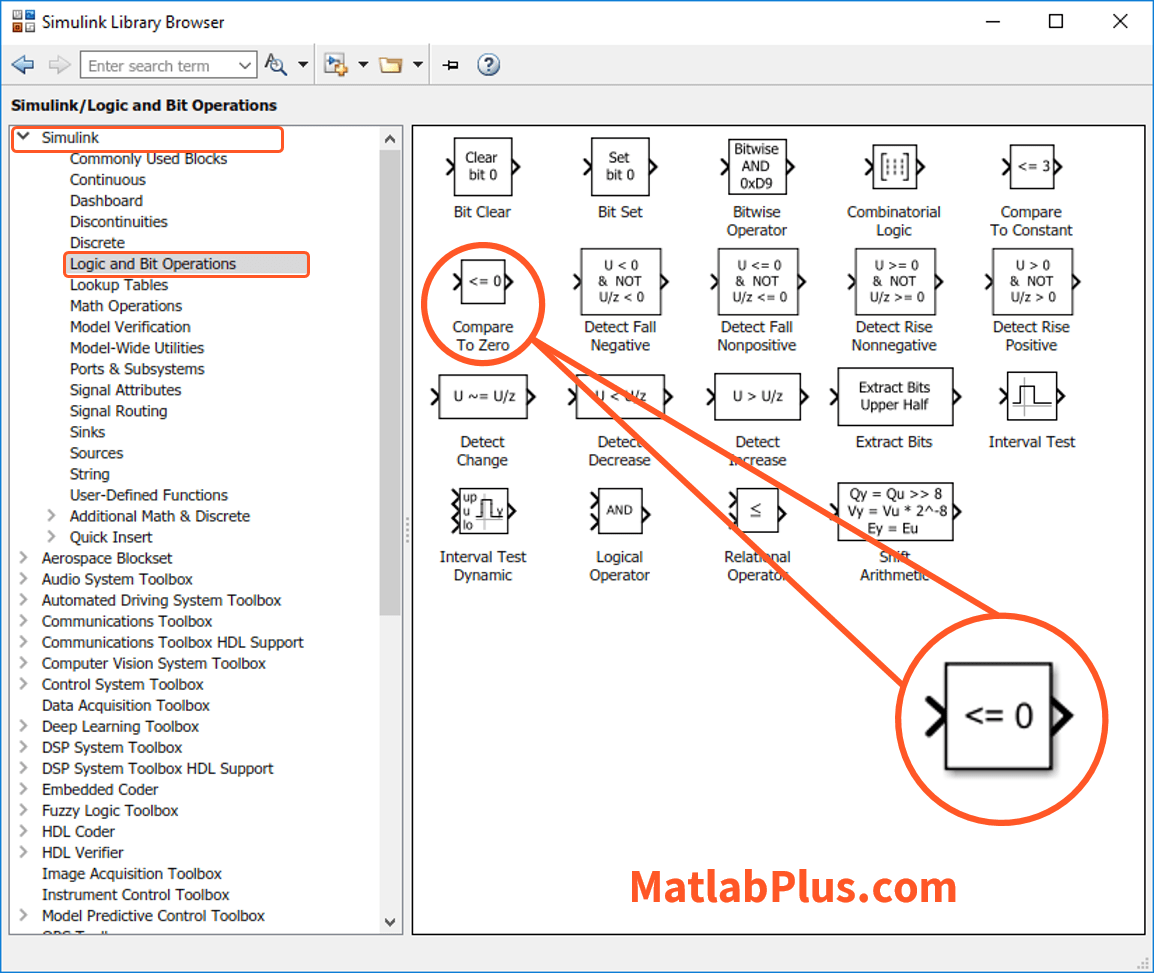Select the Combinatorial Logic block
Image resolution: width=1154 pixels, height=973 pixels.
point(894,167)
